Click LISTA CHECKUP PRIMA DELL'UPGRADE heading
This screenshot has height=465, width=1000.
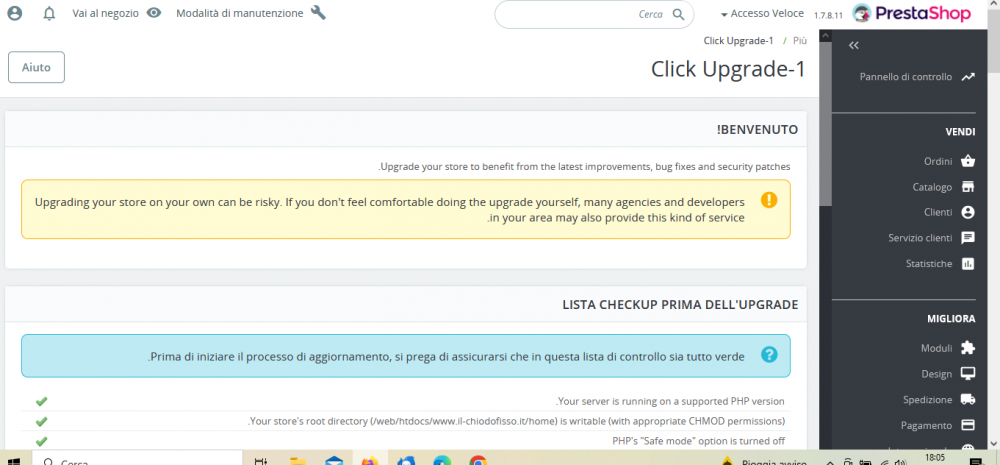pos(680,305)
